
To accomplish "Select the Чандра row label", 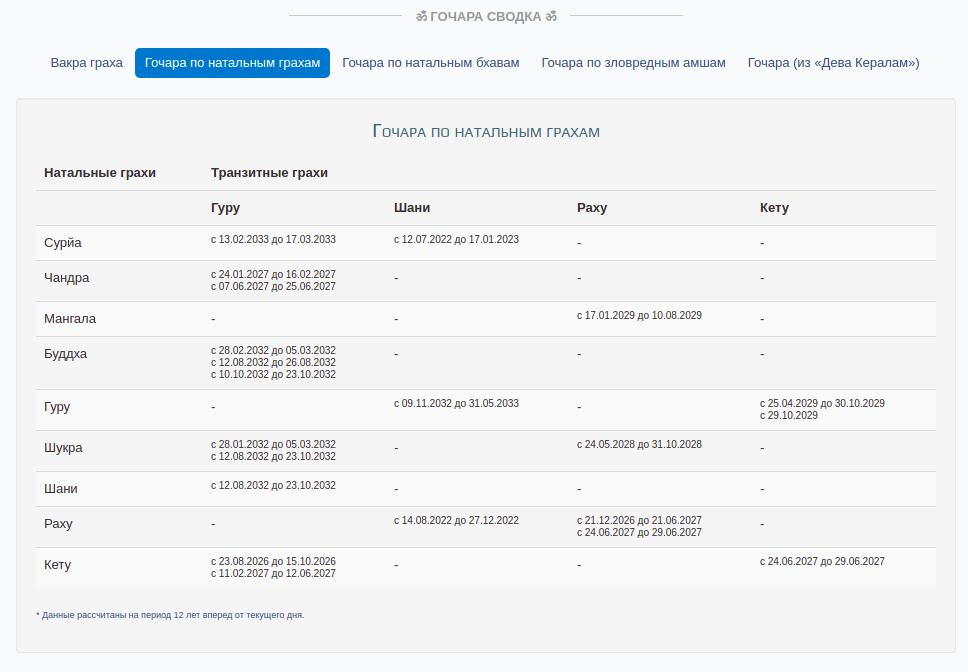I will [67, 278].
